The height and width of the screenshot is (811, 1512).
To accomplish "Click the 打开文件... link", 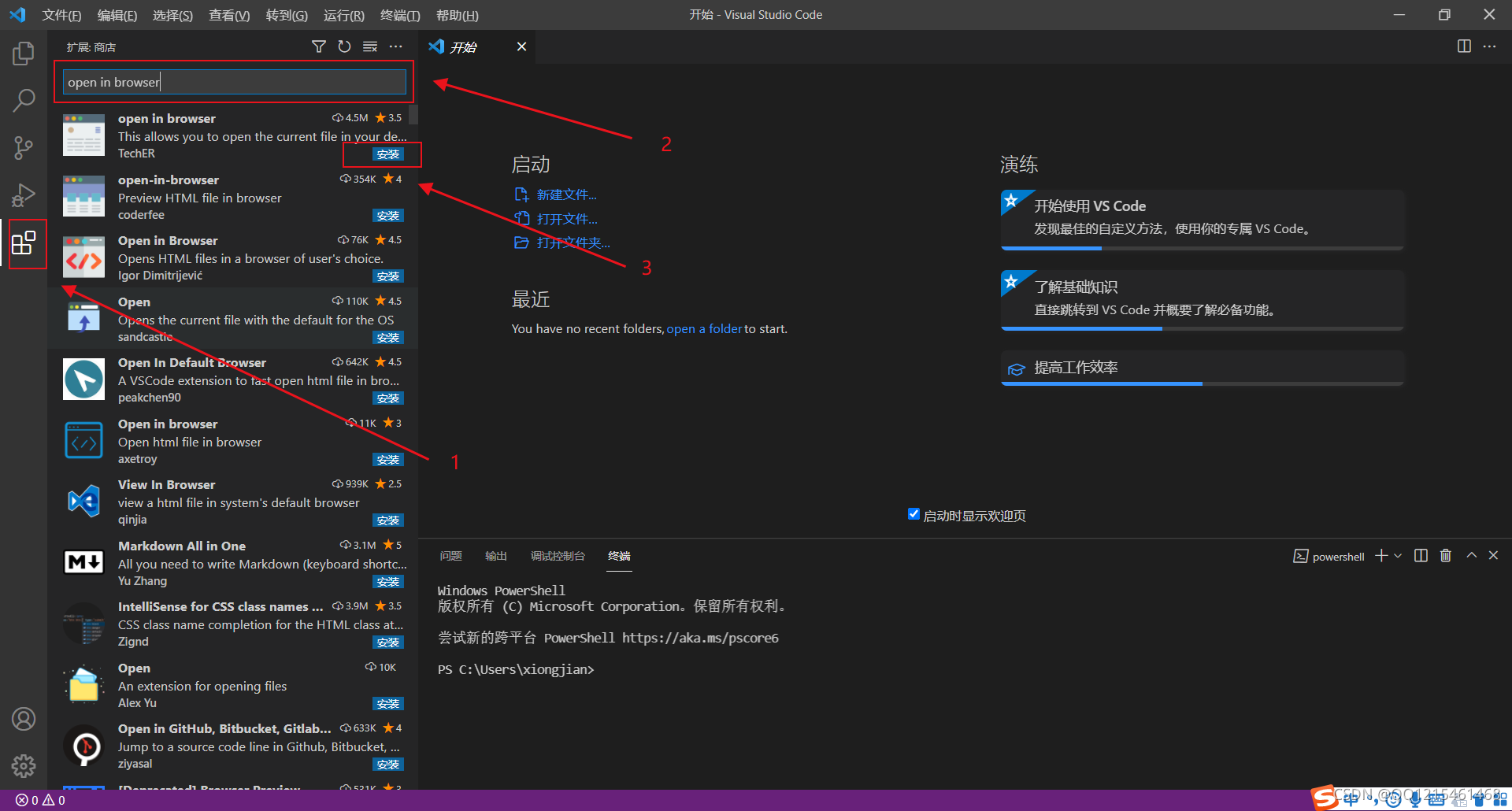I will tap(567, 219).
